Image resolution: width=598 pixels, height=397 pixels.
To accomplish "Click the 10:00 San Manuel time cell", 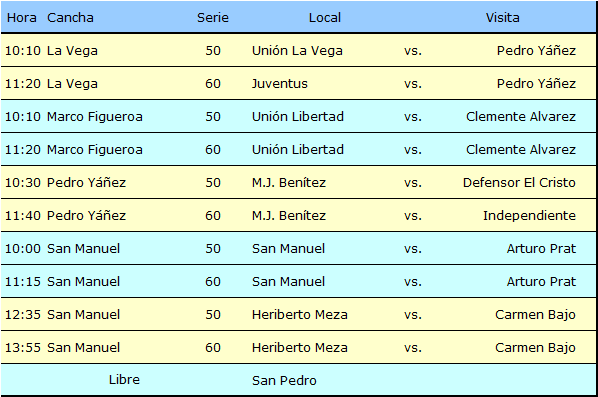I will tap(23, 249).
